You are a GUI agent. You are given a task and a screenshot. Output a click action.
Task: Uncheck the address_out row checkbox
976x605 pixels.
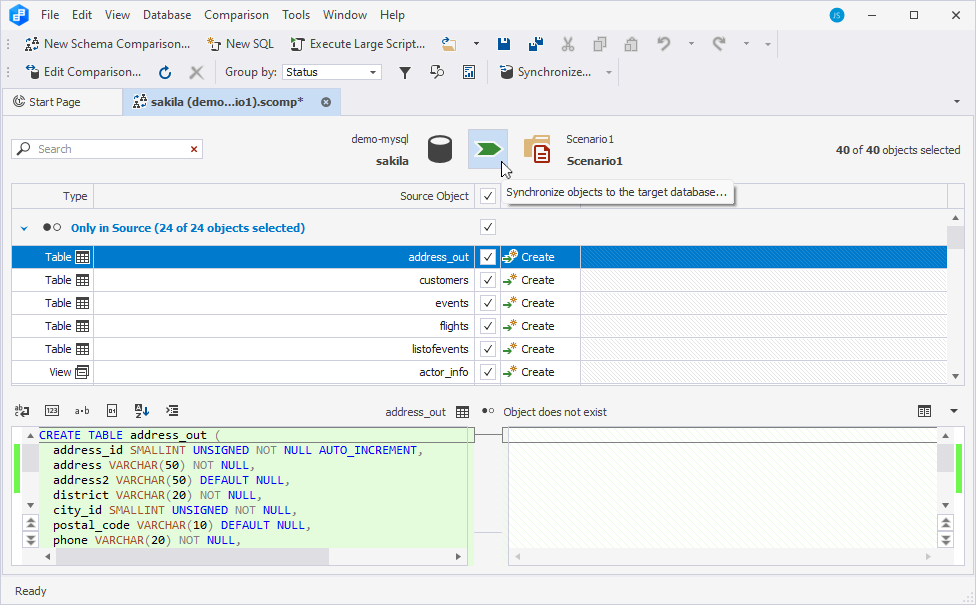(x=488, y=257)
